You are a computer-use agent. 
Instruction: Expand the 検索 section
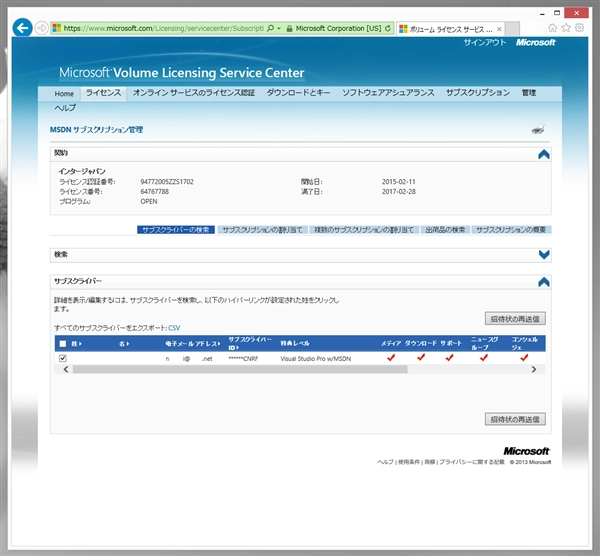tap(544, 254)
